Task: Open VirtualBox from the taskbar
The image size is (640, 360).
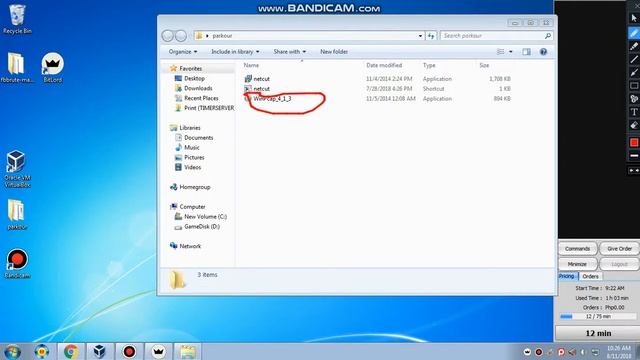Action: 99,351
